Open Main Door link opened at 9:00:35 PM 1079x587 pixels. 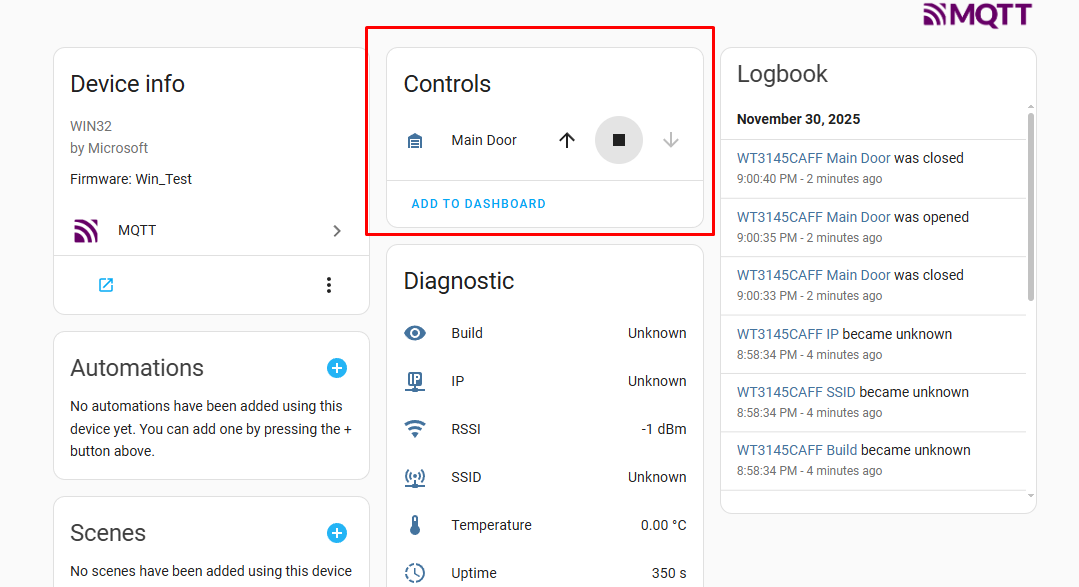(813, 217)
